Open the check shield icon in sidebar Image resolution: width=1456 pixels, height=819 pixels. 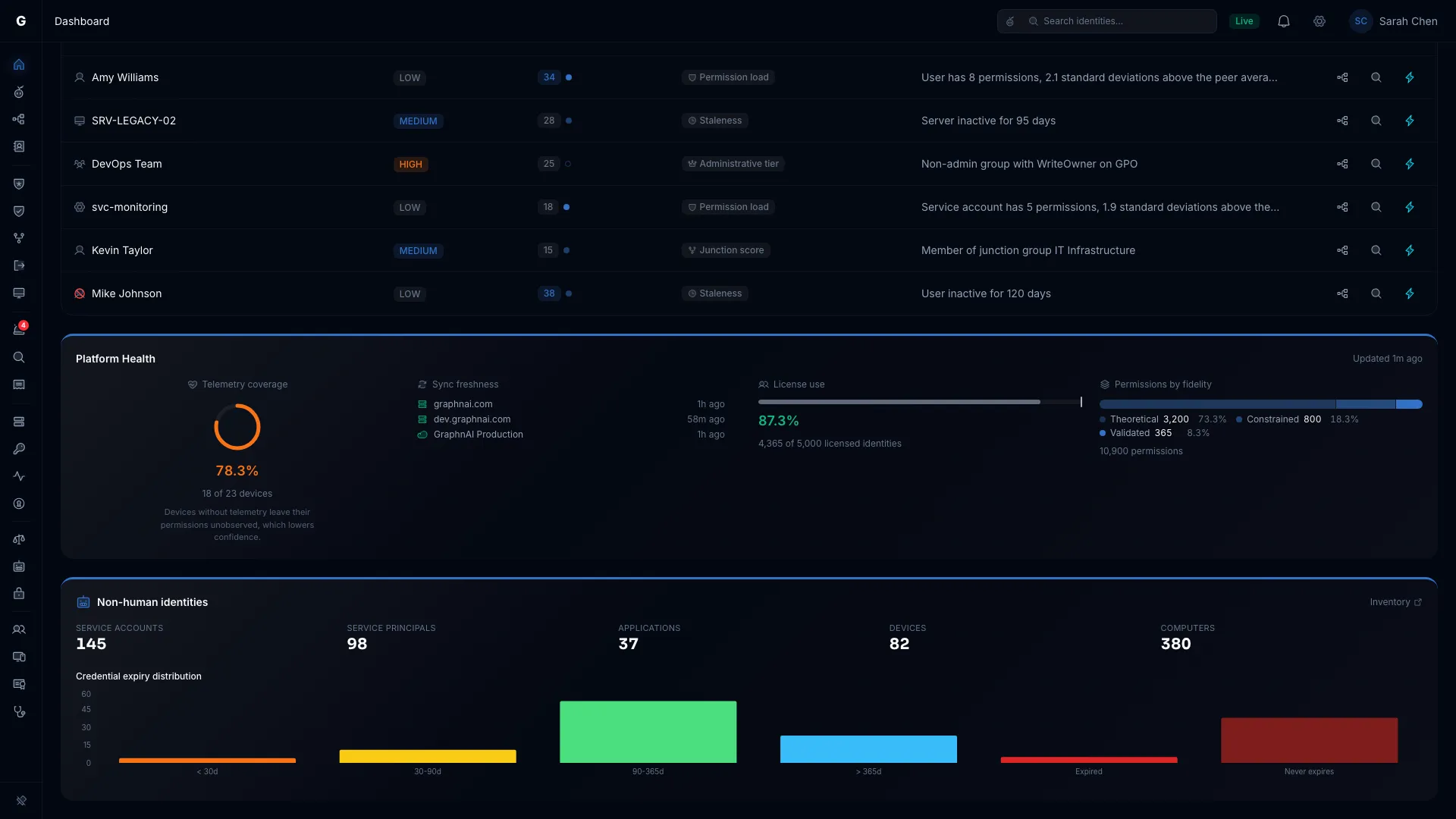point(19,211)
